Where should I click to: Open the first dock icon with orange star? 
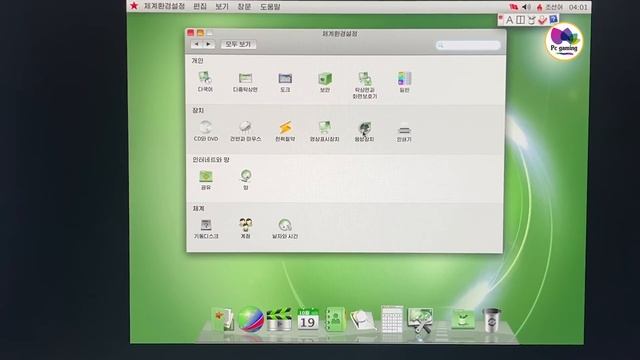click(223, 320)
